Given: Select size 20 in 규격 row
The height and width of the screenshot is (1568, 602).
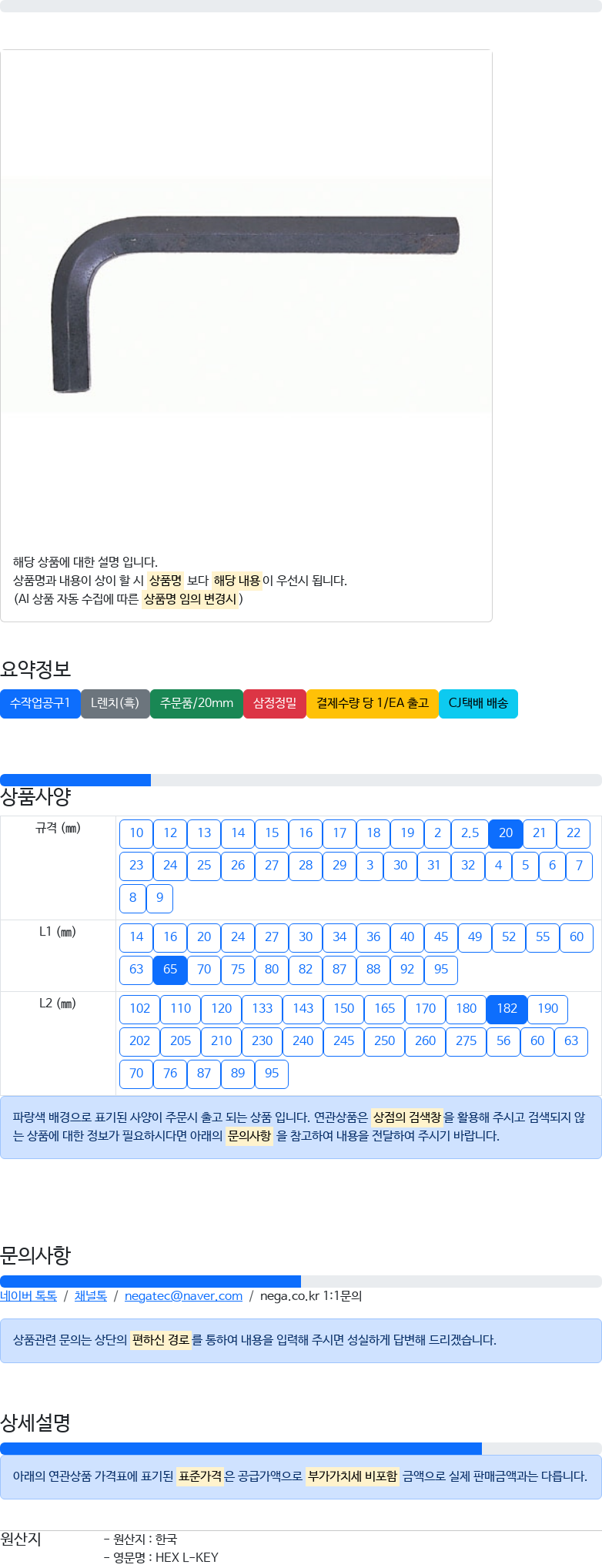Looking at the screenshot, I should click(506, 833).
